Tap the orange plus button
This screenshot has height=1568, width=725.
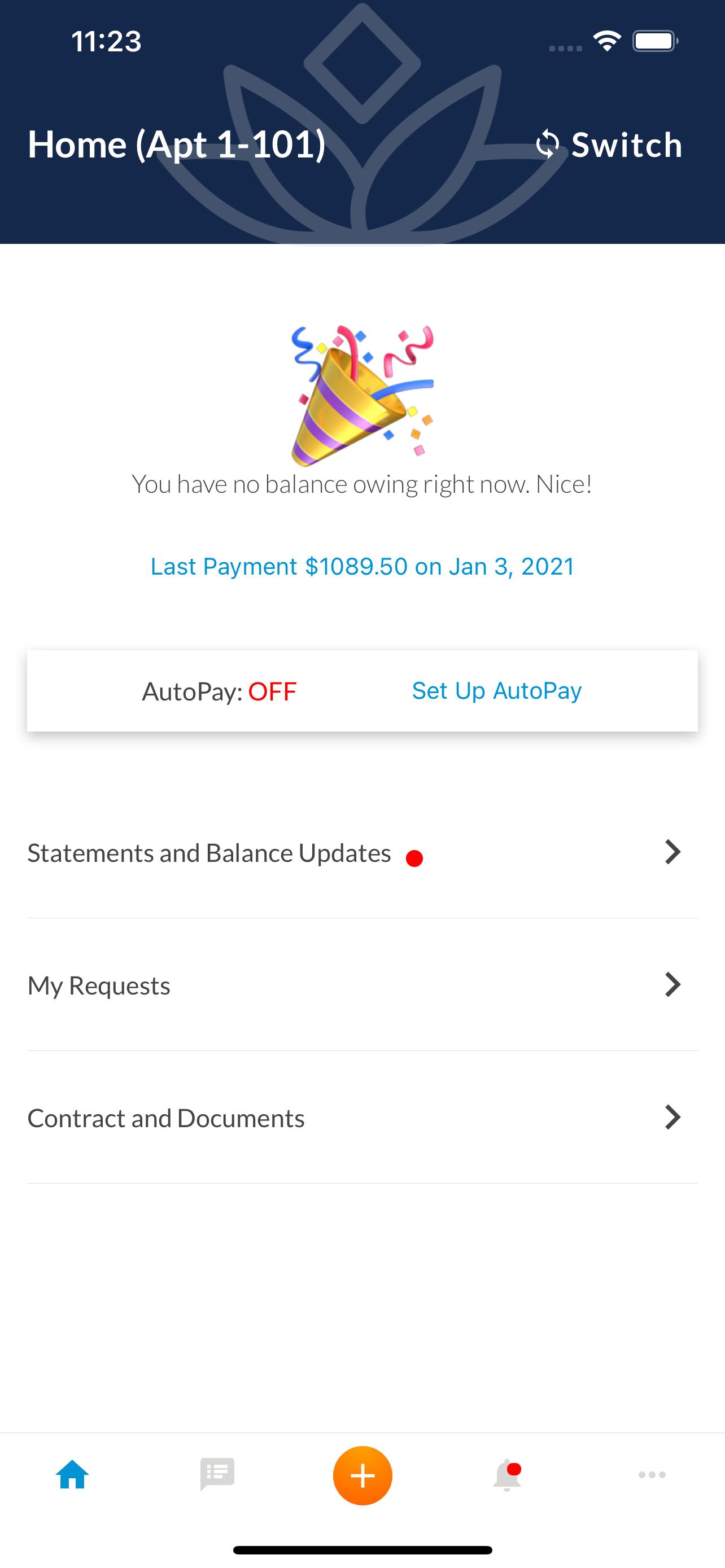[x=363, y=1475]
